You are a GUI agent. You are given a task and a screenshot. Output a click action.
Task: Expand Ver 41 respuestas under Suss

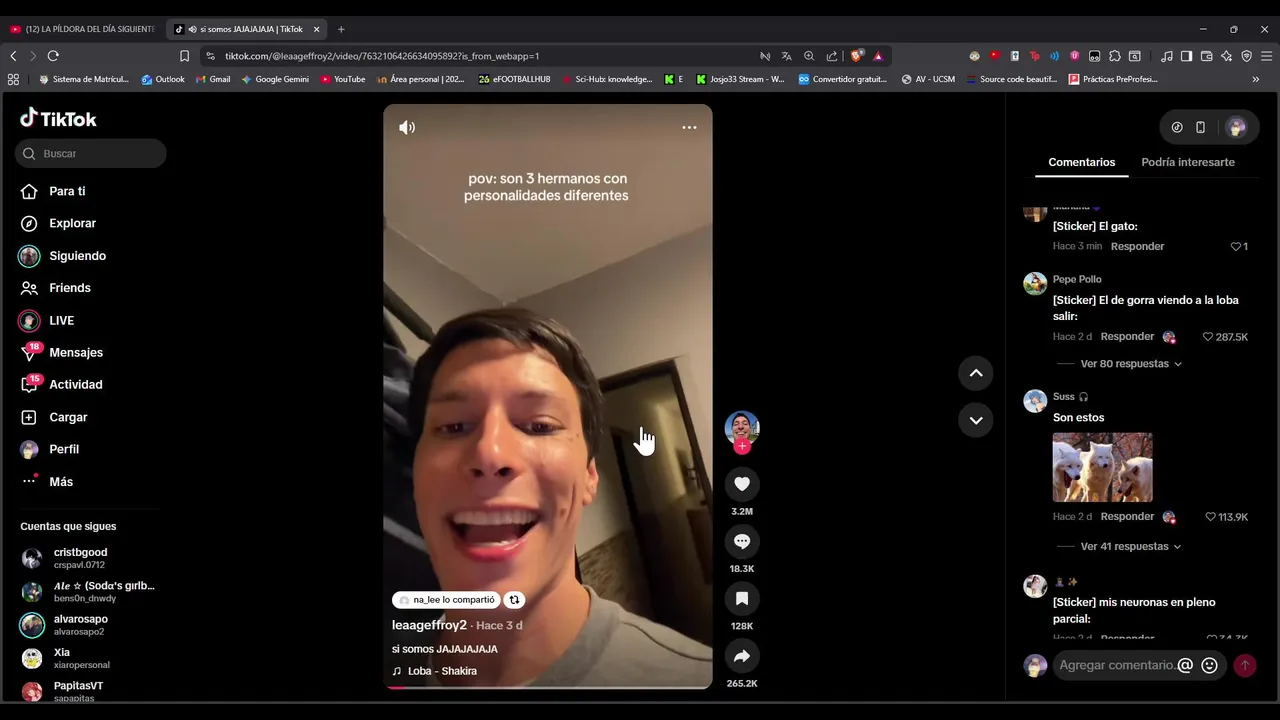(1131, 546)
